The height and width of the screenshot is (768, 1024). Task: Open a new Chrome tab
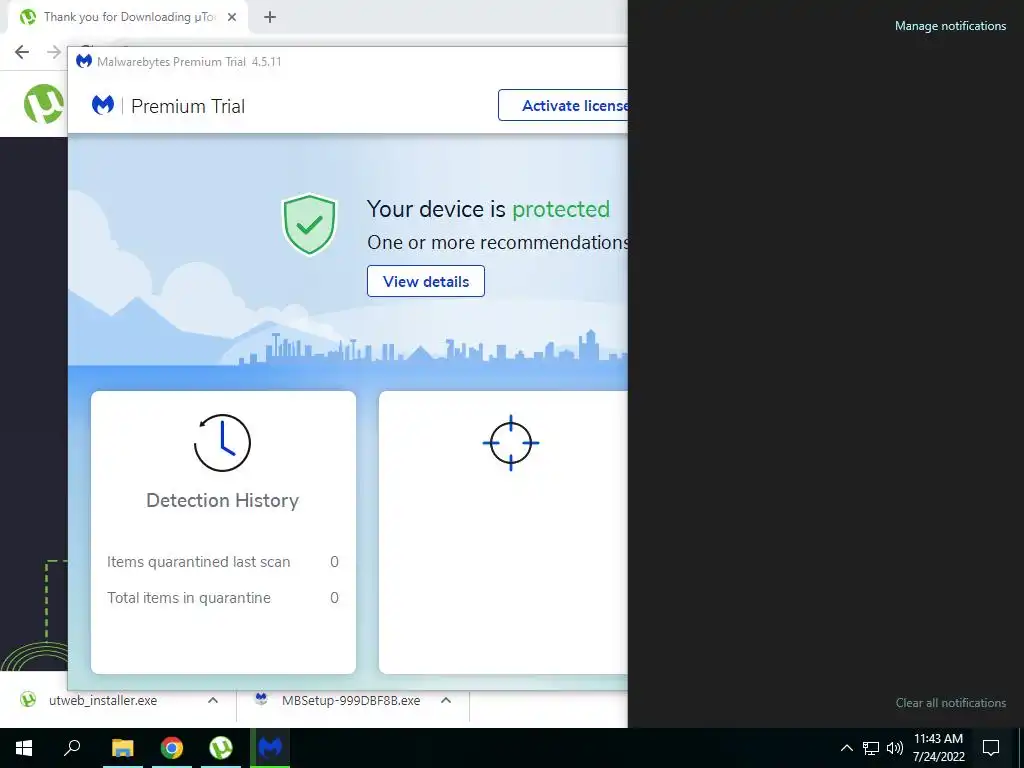[270, 17]
